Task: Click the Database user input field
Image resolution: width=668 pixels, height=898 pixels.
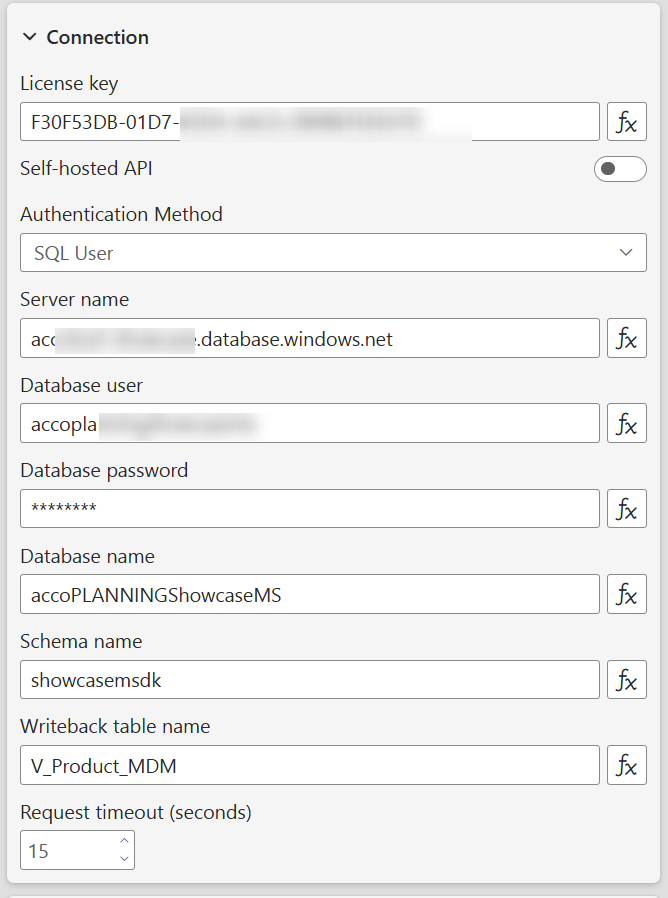Action: point(309,423)
